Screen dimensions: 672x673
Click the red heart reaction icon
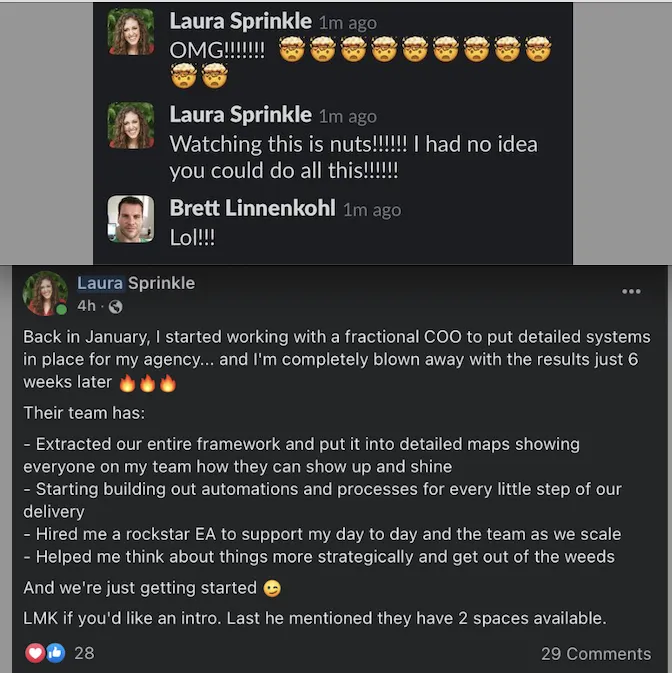pyautogui.click(x=35, y=653)
